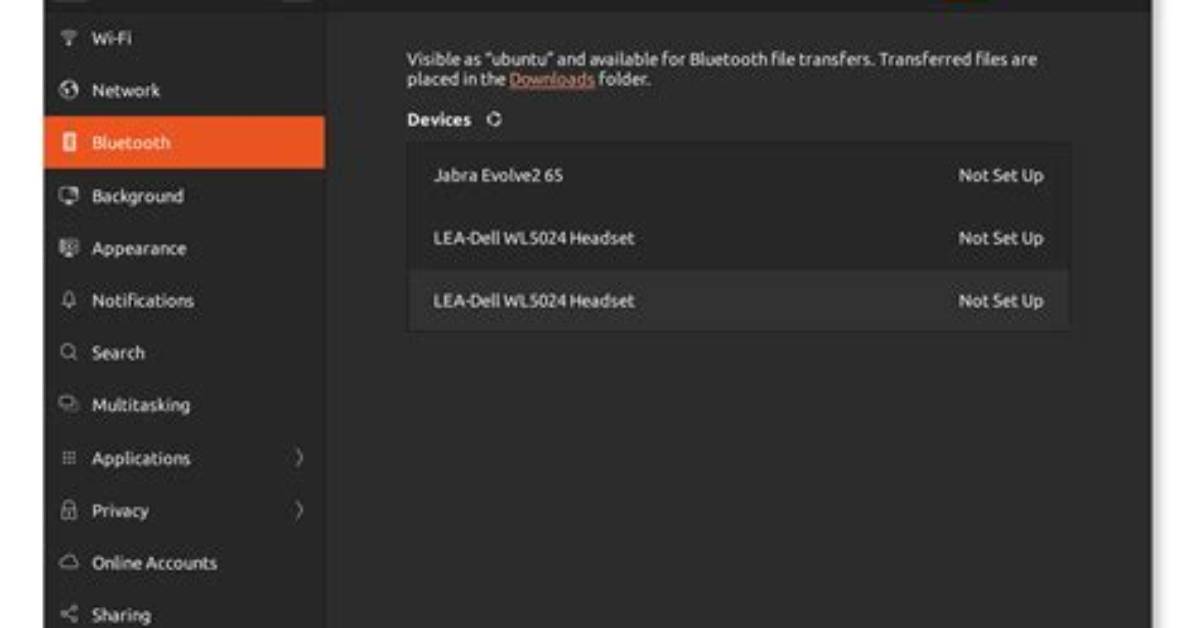1196x628 pixels.
Task: Click the Privacy lock icon
Action: [x=69, y=510]
